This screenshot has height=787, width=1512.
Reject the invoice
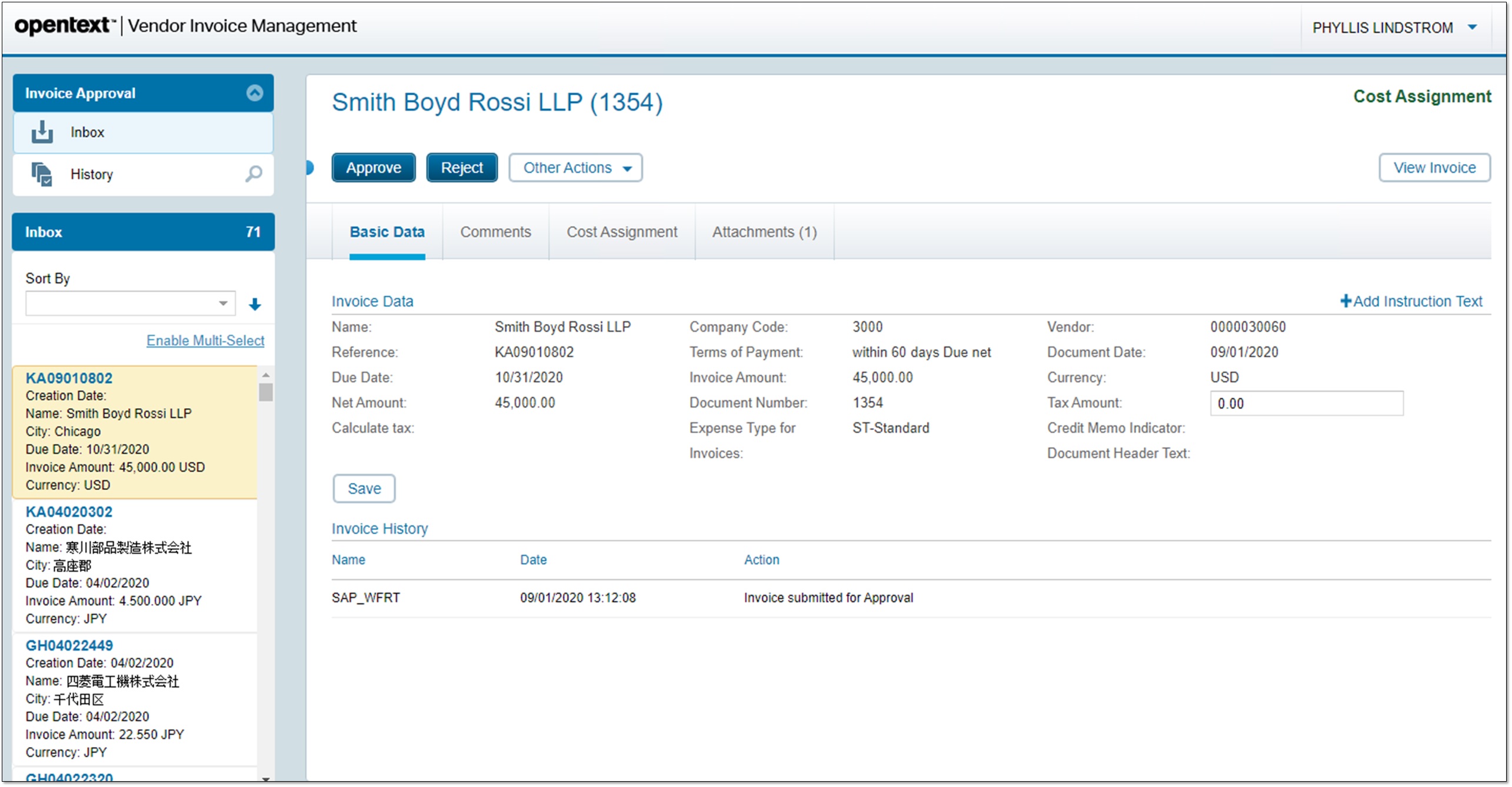point(462,168)
